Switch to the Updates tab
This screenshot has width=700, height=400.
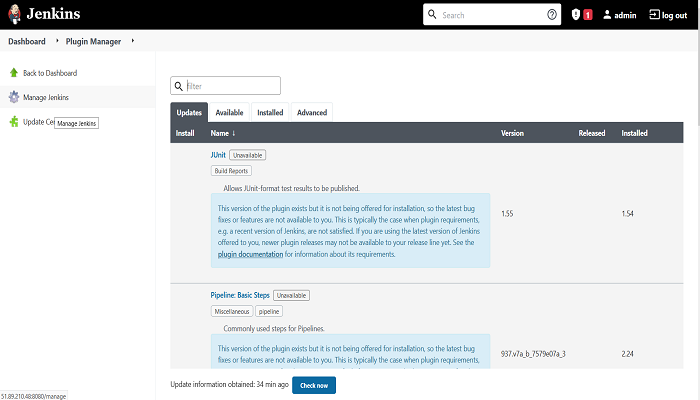(189, 112)
